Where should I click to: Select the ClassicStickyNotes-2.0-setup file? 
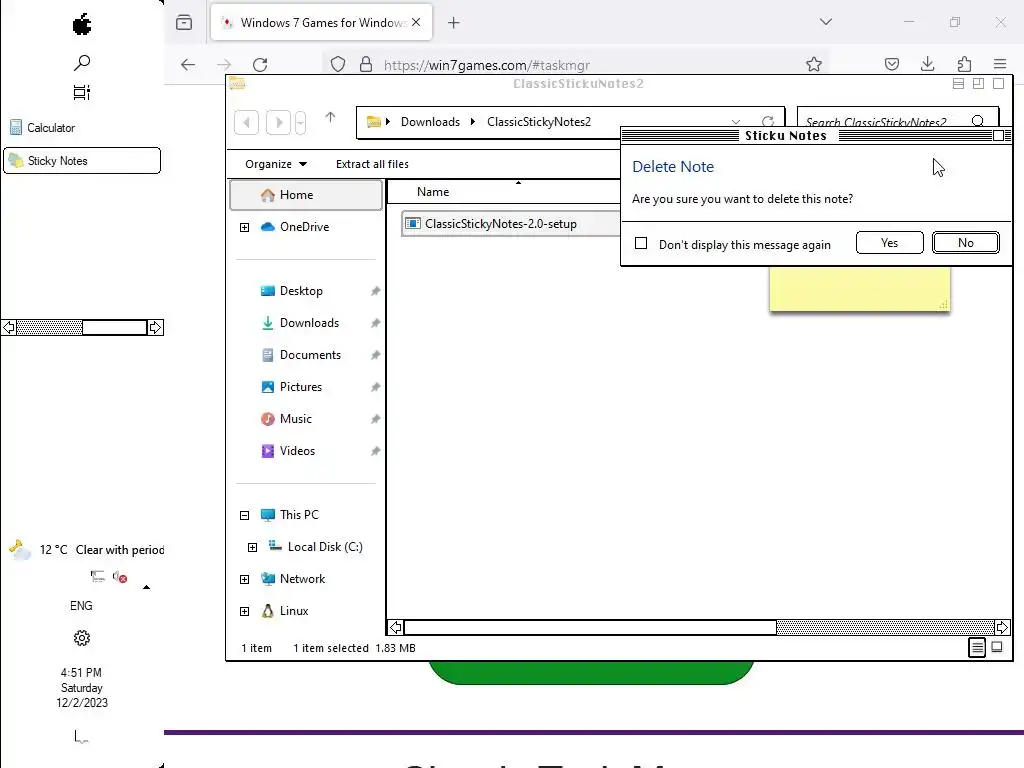(x=510, y=224)
